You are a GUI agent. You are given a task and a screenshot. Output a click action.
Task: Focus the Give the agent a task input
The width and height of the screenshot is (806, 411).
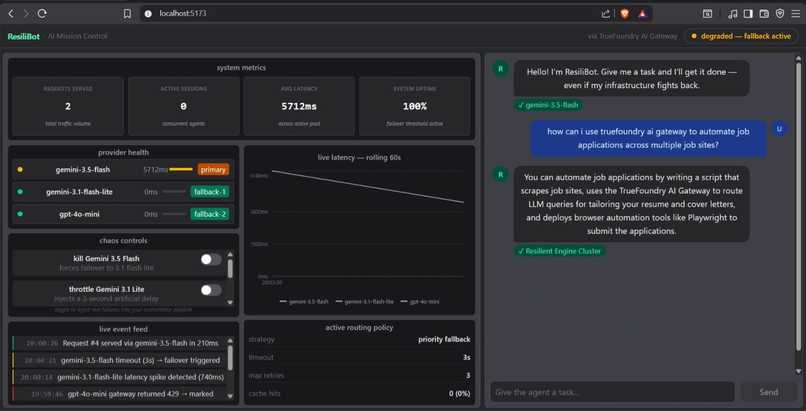pos(612,392)
